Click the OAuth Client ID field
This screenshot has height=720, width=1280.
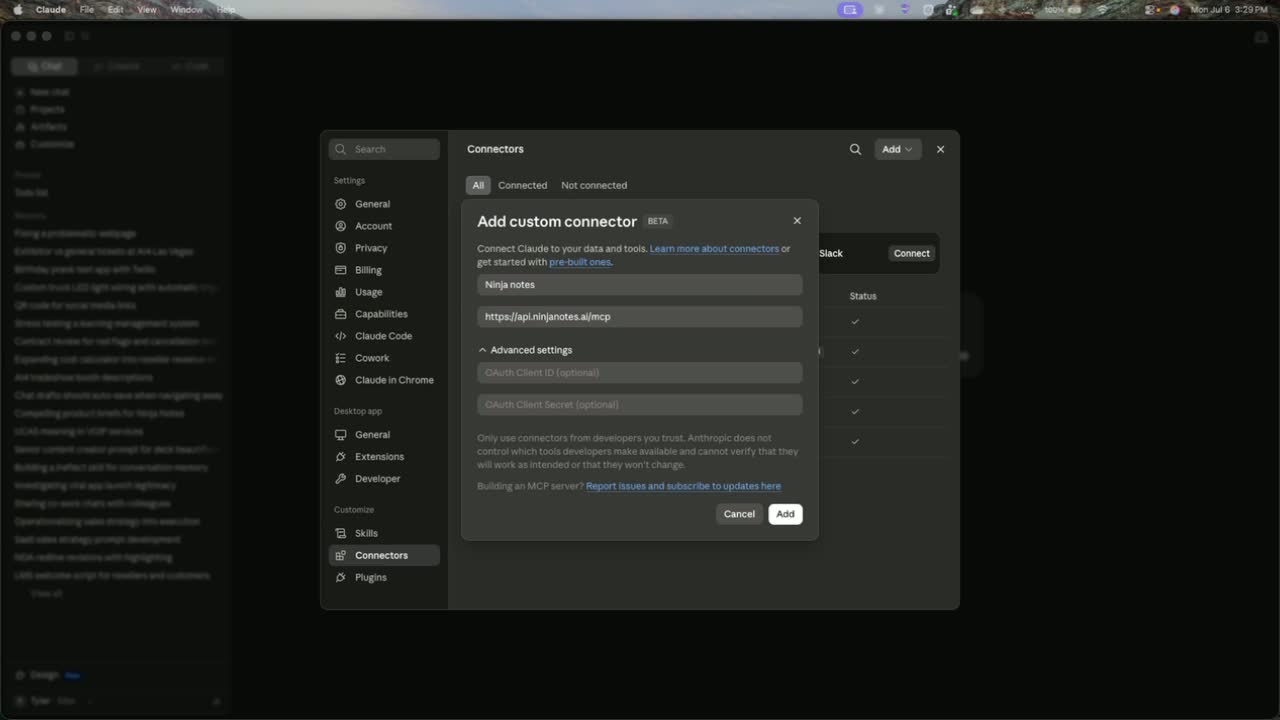tap(640, 373)
